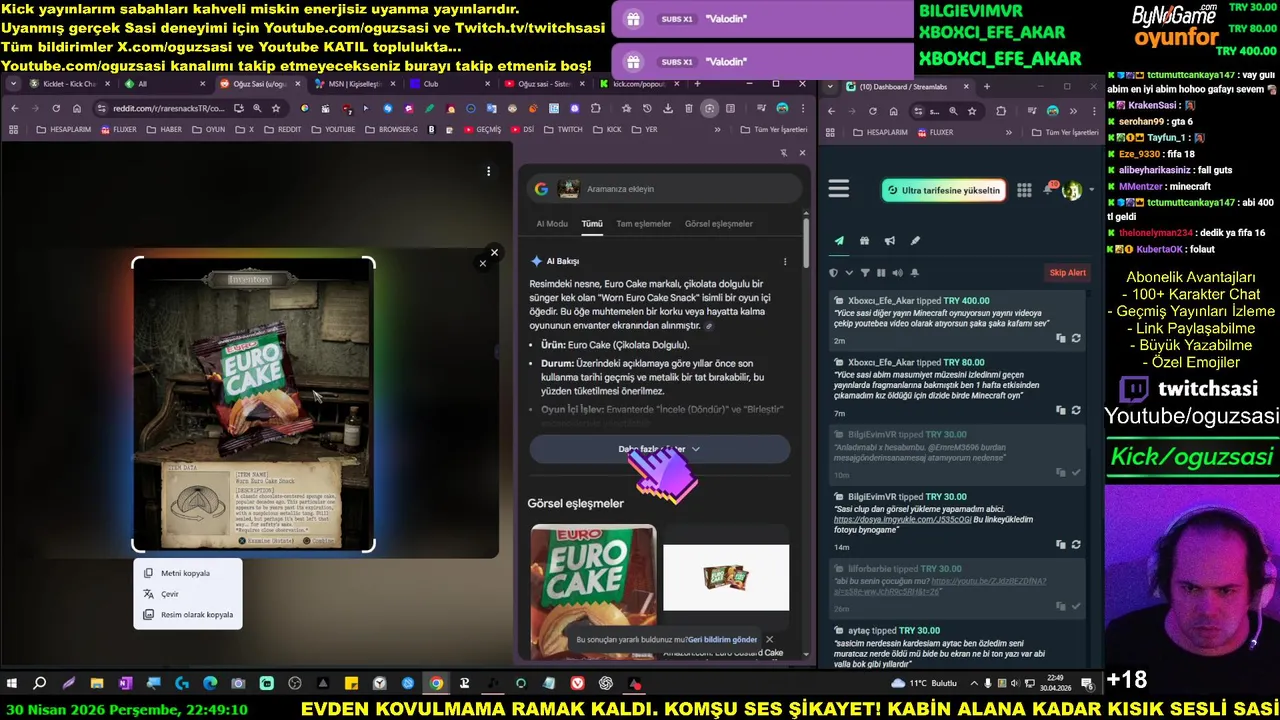
Task: Open the Streamlabs apps grid icon
Action: pyautogui.click(x=1024, y=190)
